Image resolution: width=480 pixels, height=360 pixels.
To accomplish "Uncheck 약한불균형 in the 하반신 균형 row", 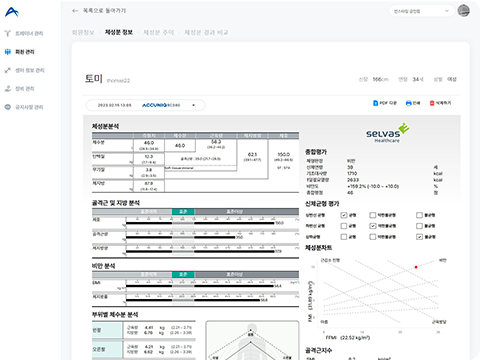I will point(373,226).
